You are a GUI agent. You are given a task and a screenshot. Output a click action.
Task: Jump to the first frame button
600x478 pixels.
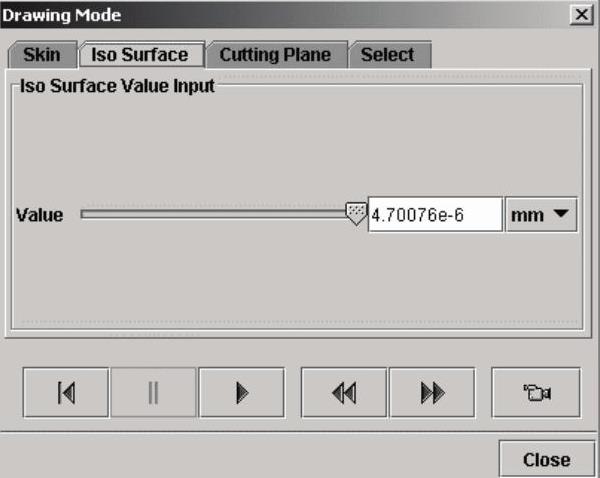pos(66,393)
